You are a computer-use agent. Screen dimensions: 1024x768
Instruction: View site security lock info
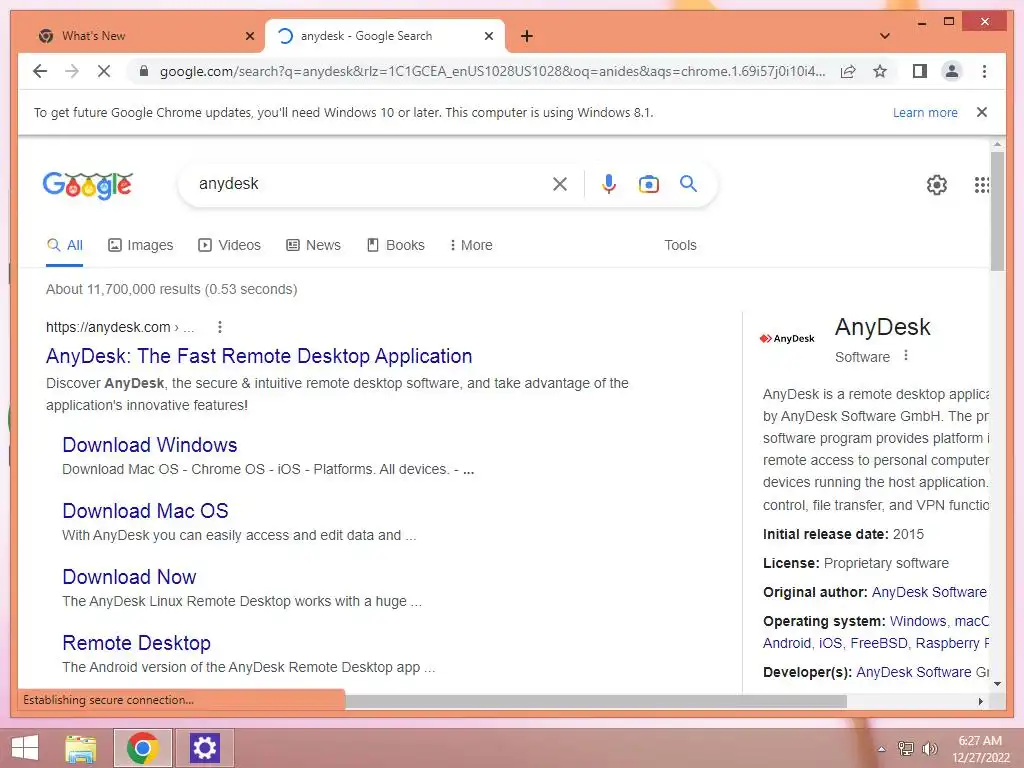[x=144, y=71]
